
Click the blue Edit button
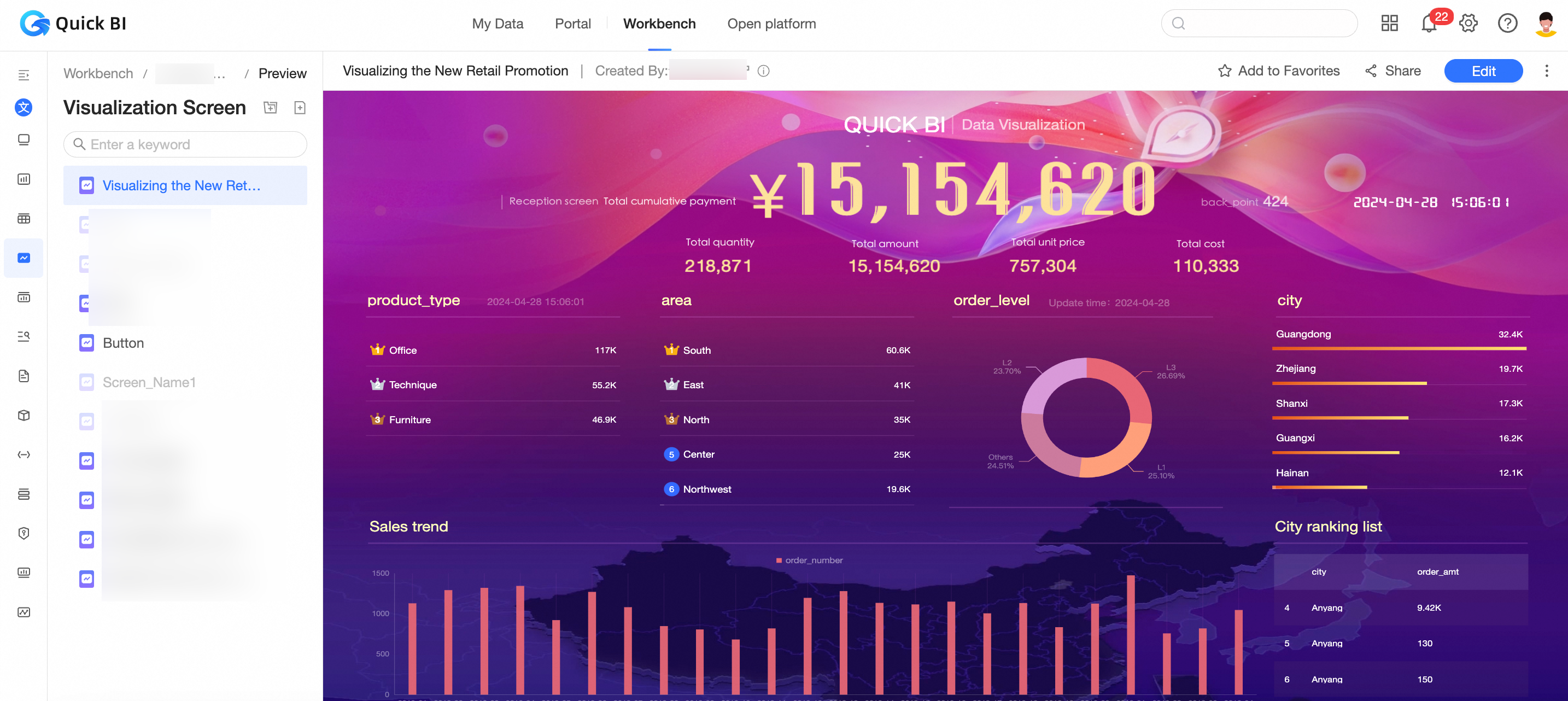tap(1483, 71)
